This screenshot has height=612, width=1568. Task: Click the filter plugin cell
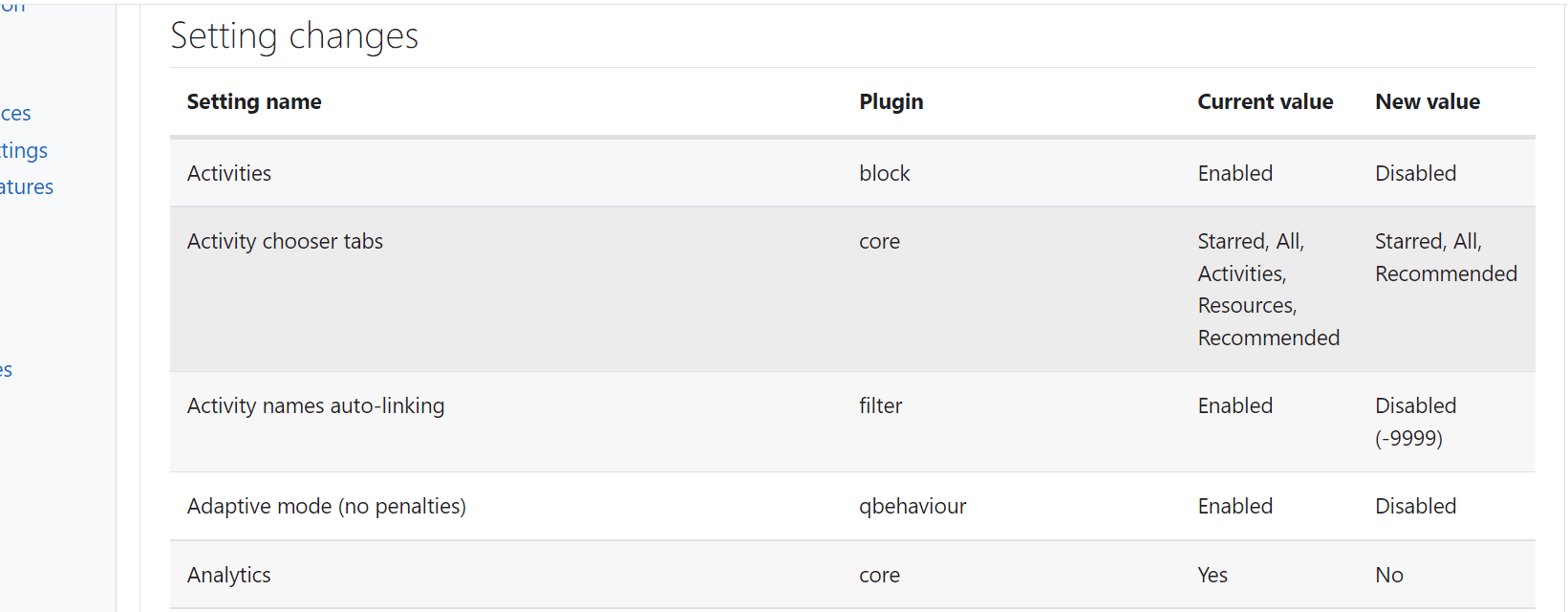[x=880, y=405]
